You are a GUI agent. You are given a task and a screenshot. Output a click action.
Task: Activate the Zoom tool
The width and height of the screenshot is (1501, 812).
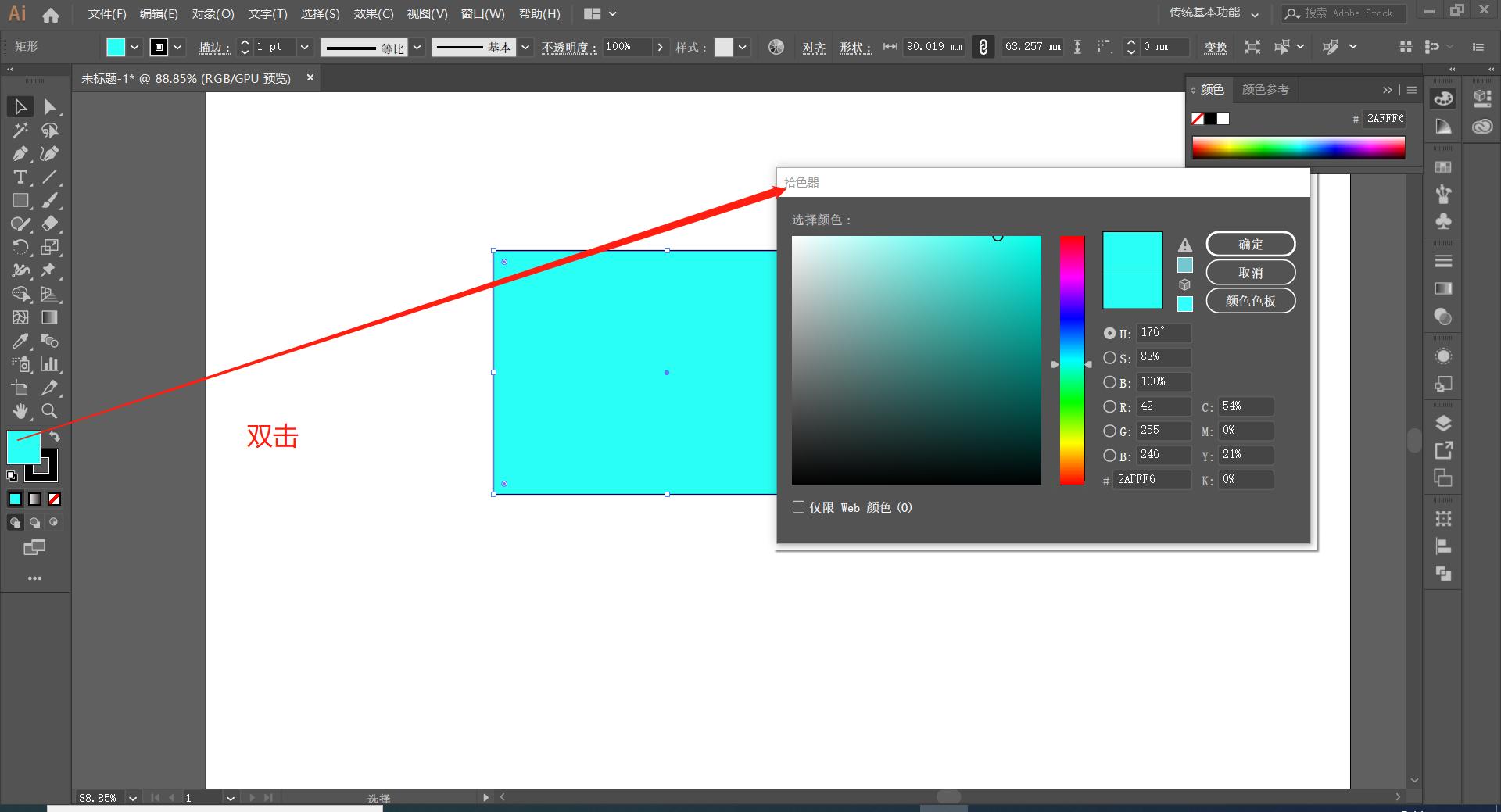(x=50, y=411)
